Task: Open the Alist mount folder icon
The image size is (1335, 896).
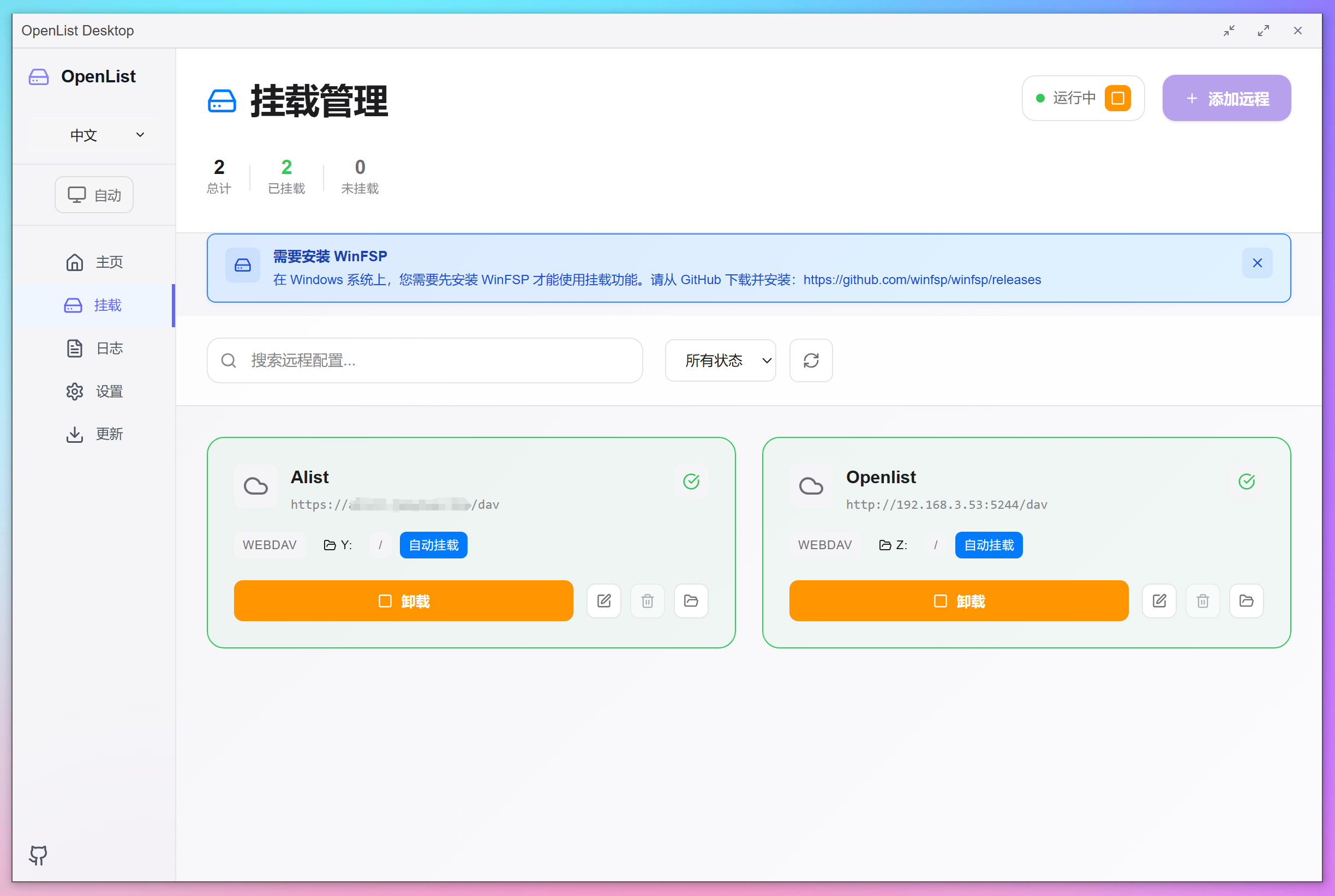Action: tap(691, 600)
